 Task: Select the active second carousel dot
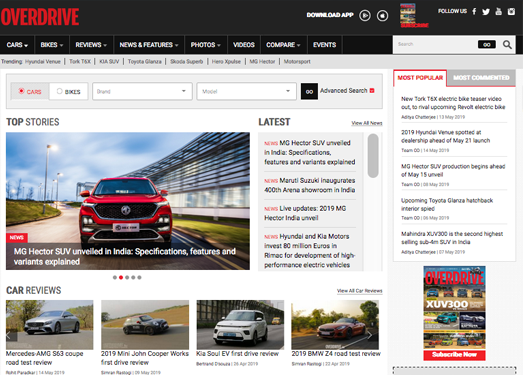click(x=121, y=277)
